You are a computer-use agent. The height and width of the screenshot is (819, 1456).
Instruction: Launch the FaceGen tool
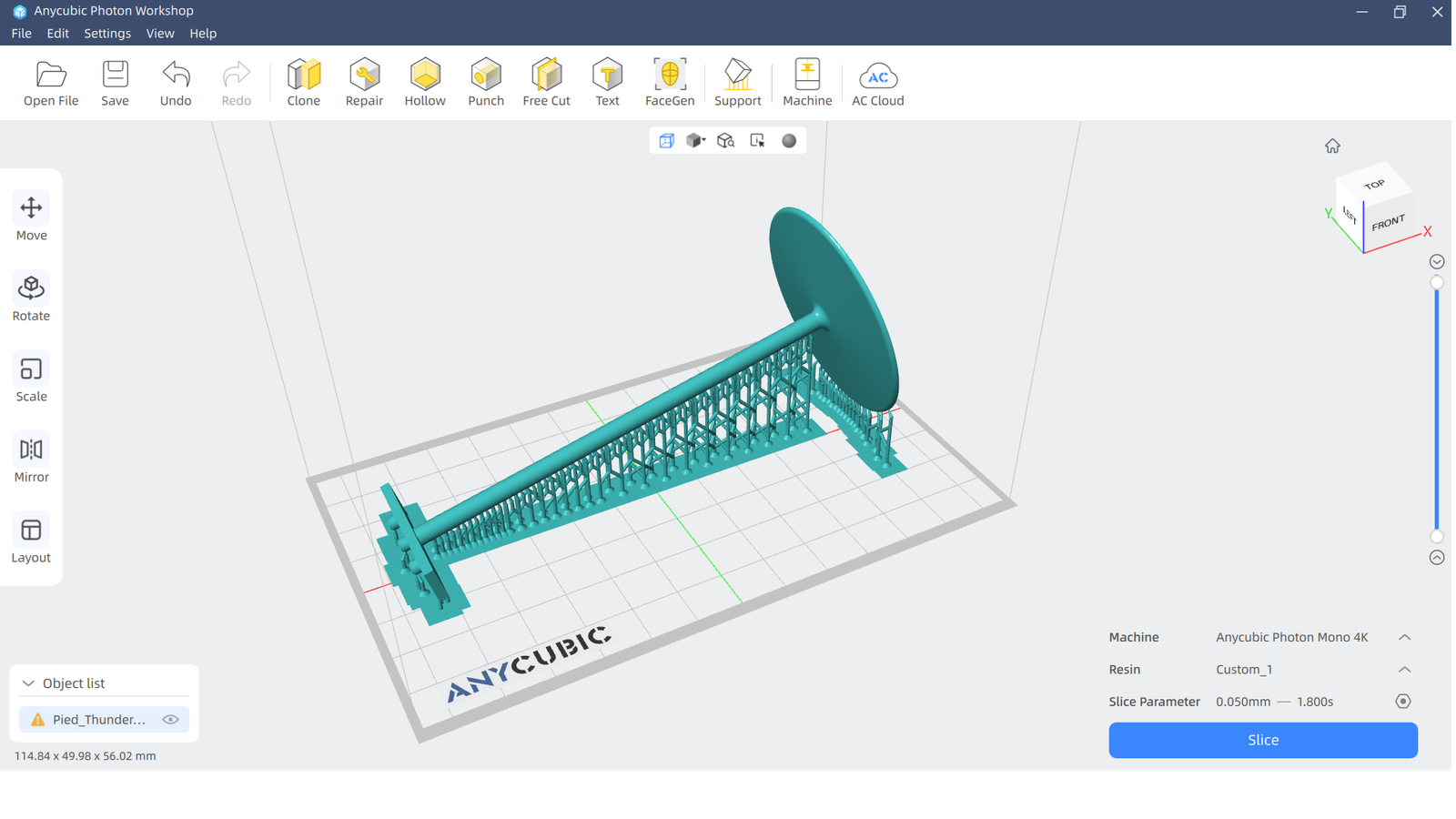pyautogui.click(x=670, y=83)
